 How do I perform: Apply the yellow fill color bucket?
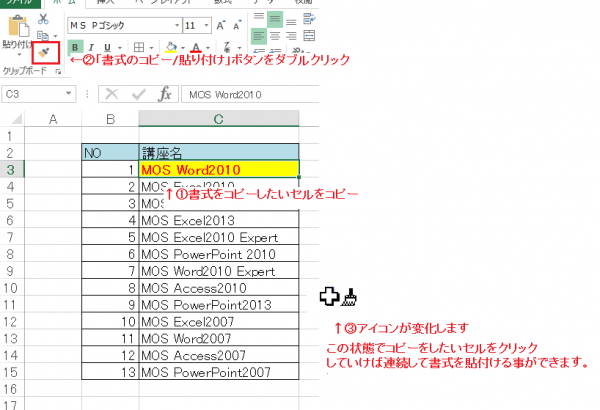pyautogui.click(x=171, y=47)
